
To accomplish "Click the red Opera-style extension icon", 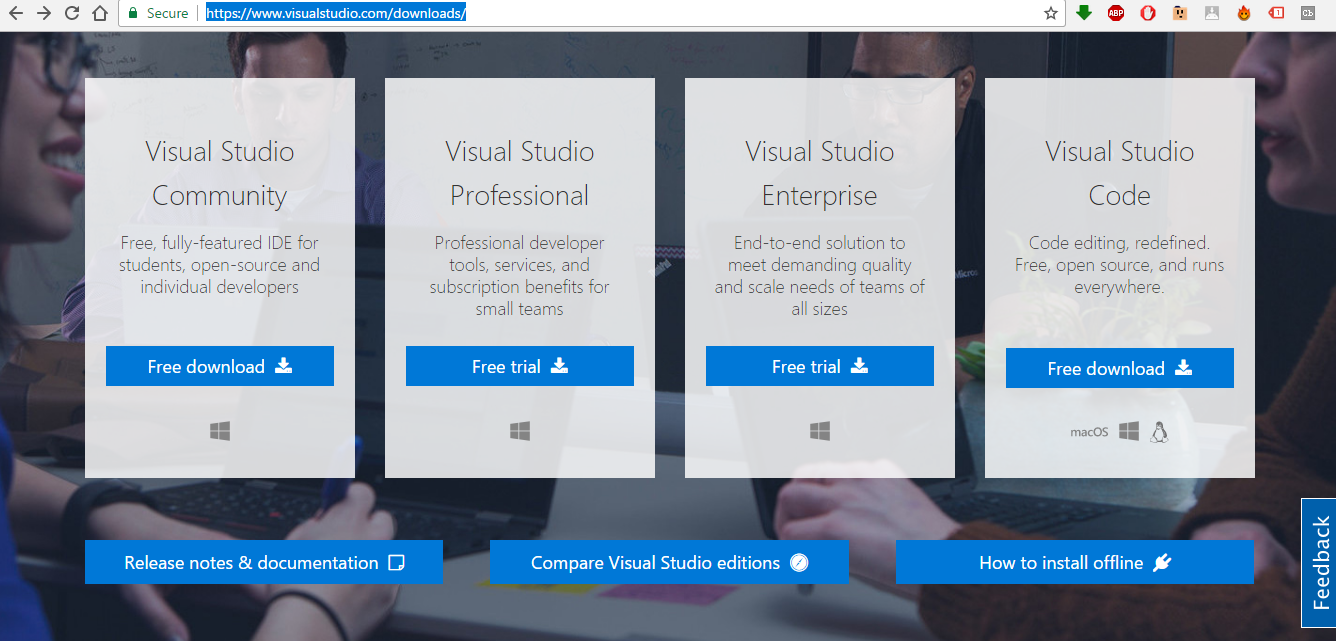I will click(x=1149, y=13).
